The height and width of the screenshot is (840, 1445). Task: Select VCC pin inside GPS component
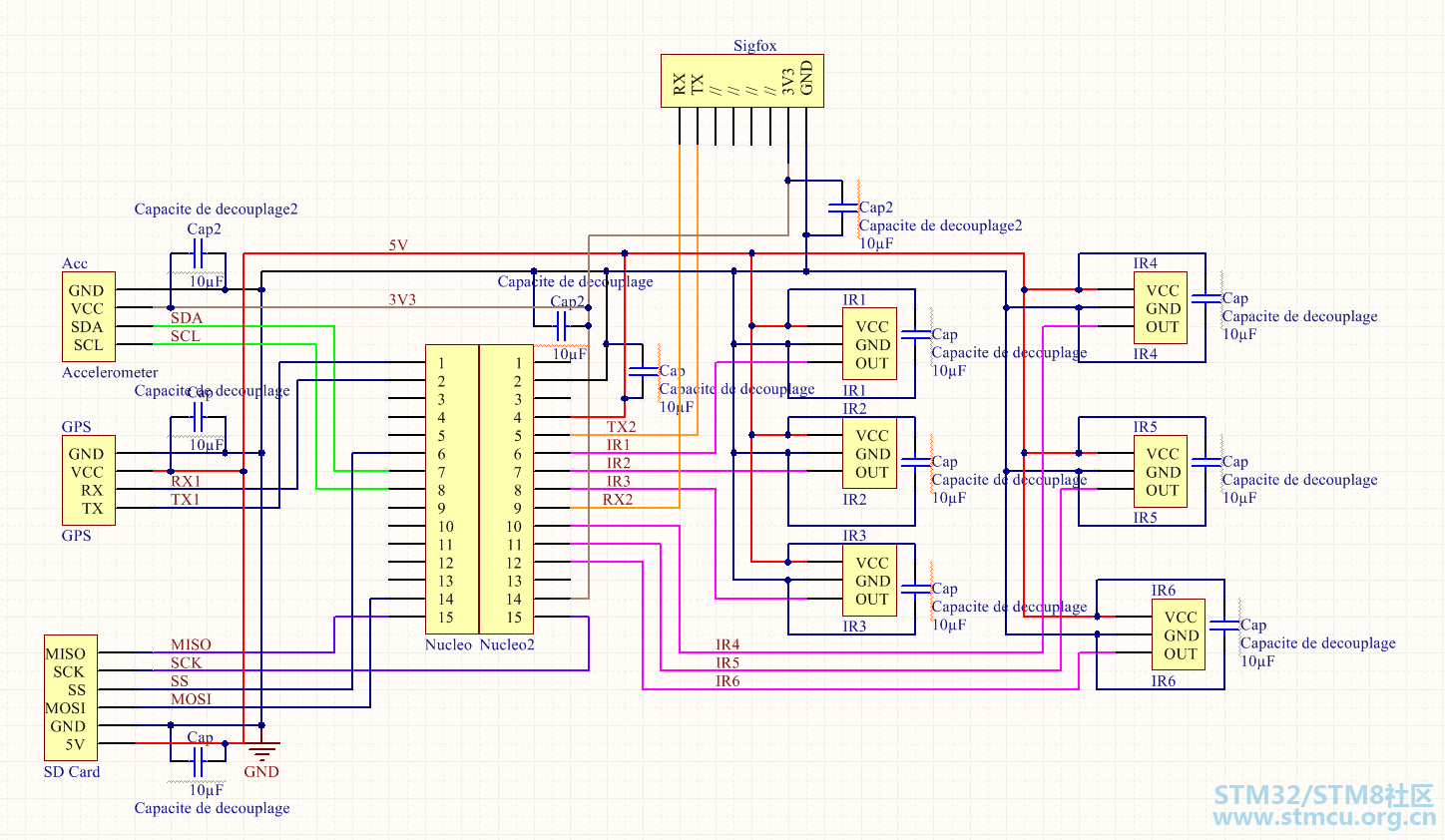pos(87,473)
